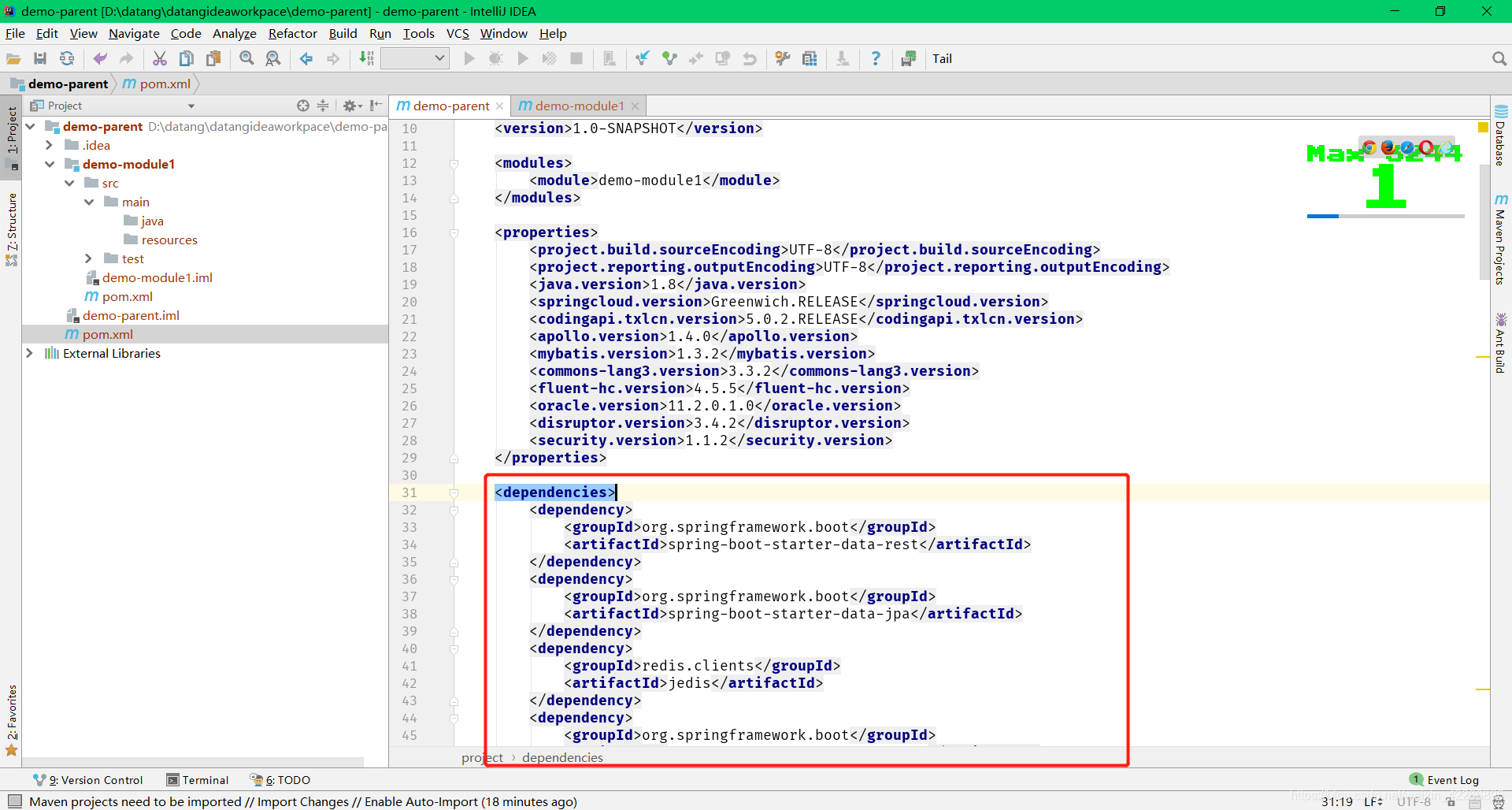Click Collapse All icon in Project panel
Screen dimensions: 1512x810
(323, 106)
